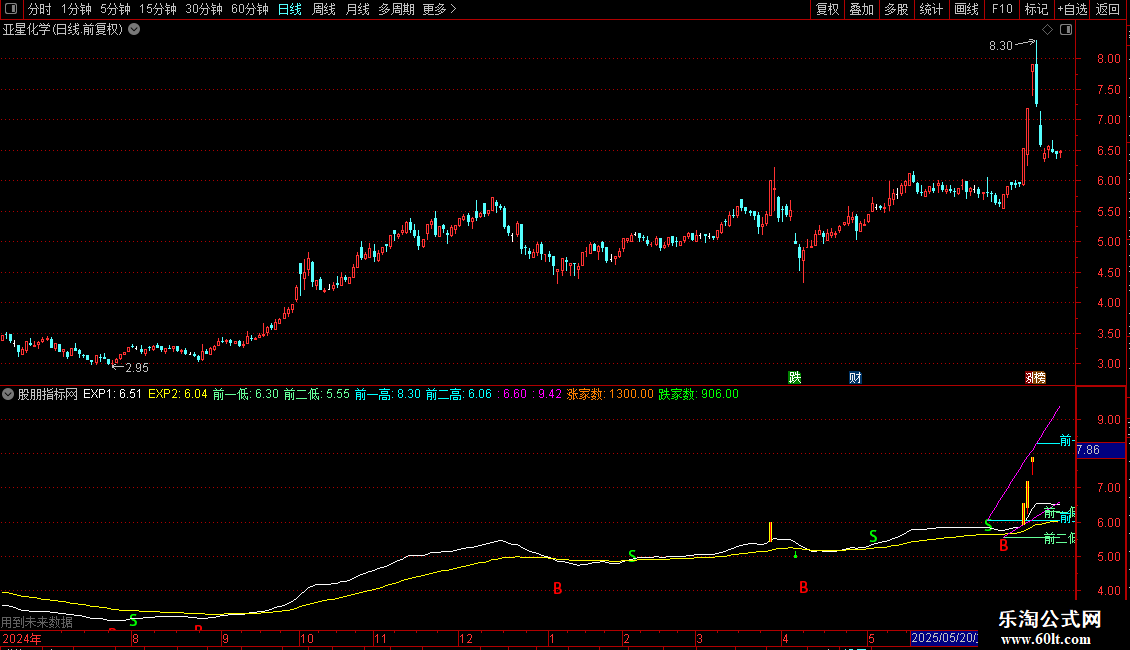Expand the 更多 periods menu
This screenshot has width=1130, height=650.
click(439, 10)
